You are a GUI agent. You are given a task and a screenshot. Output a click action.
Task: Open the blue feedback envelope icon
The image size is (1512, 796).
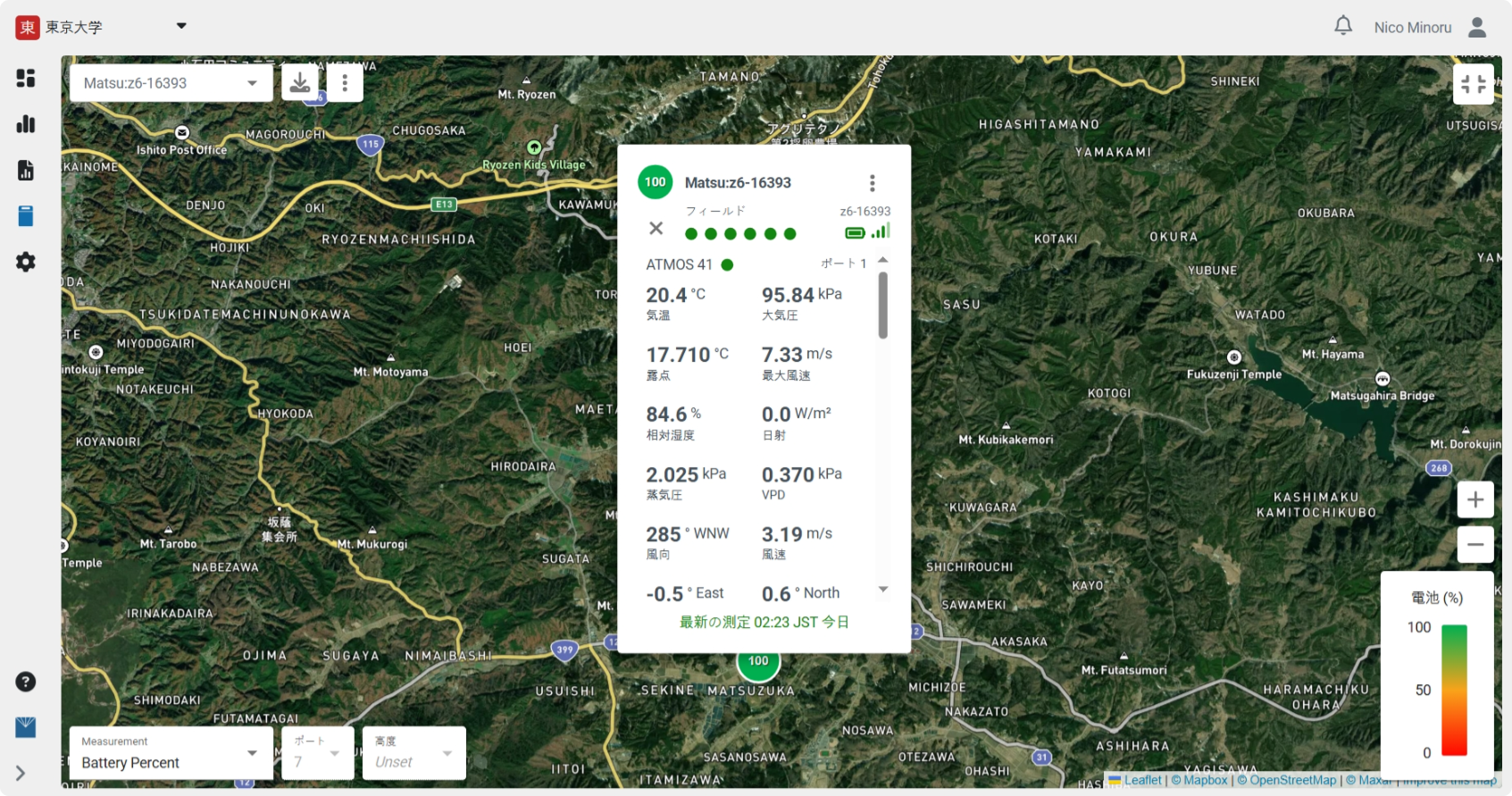click(26, 727)
